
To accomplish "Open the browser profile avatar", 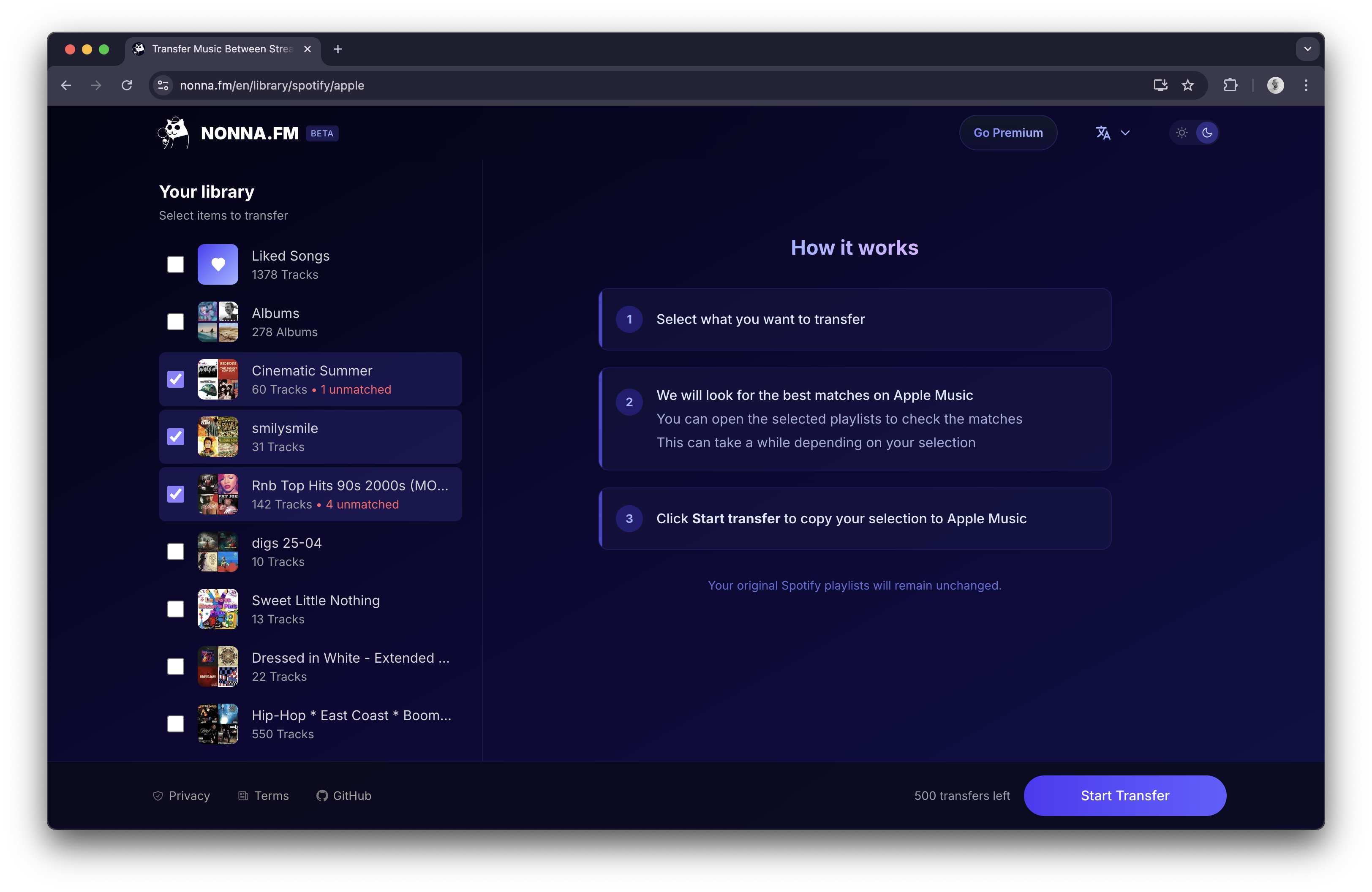I will click(x=1275, y=85).
